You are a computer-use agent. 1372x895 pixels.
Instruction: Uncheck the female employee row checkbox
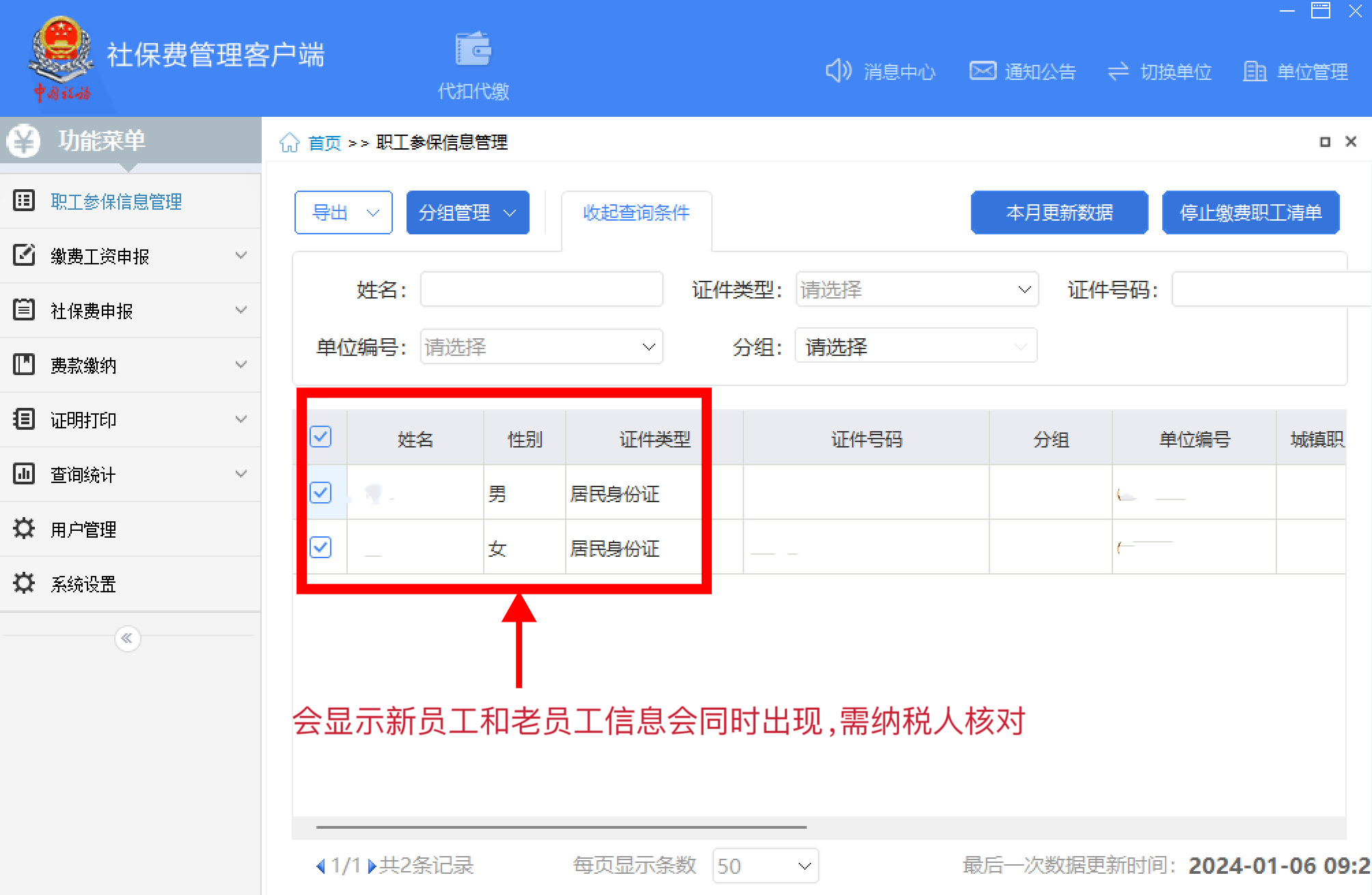320,547
